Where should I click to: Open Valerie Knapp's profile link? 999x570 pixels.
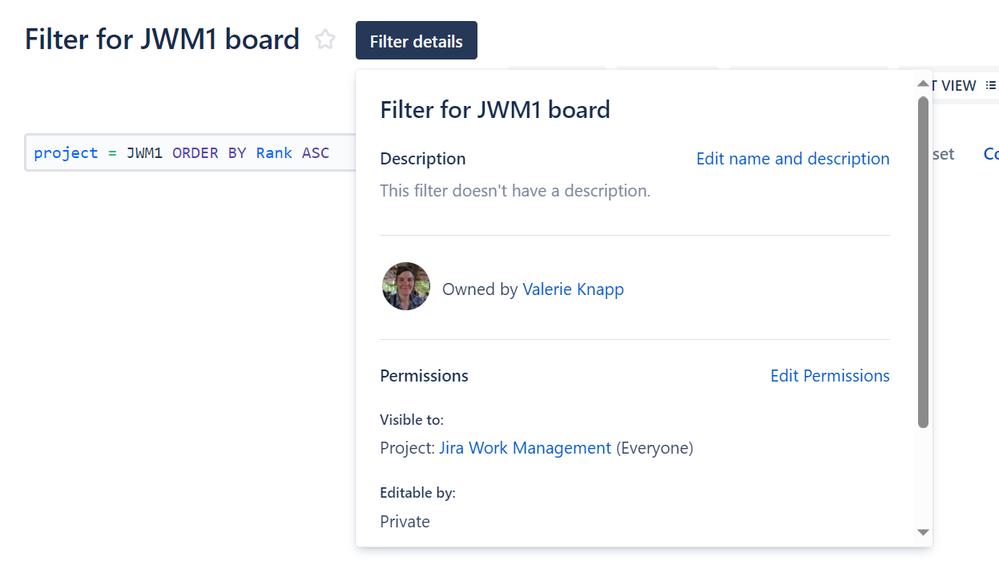click(573, 289)
